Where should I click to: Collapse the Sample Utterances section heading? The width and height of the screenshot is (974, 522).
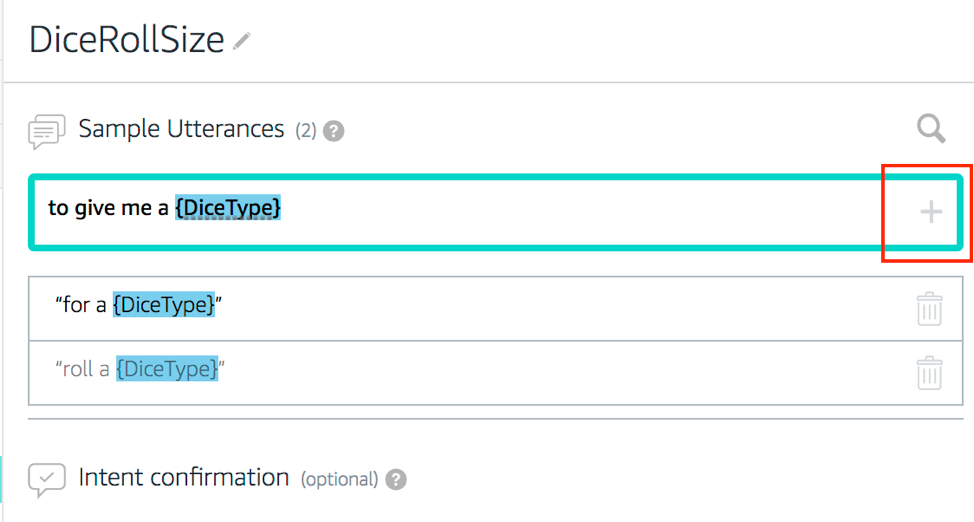coord(181,129)
